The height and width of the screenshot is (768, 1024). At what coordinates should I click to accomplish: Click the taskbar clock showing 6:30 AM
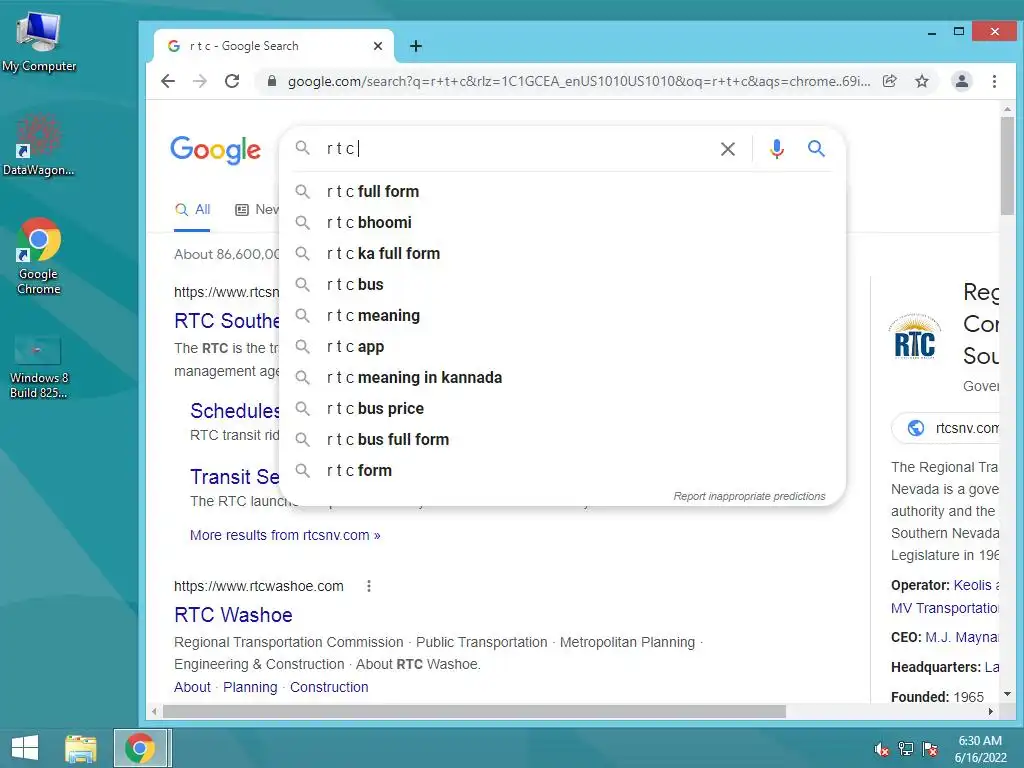click(x=980, y=749)
